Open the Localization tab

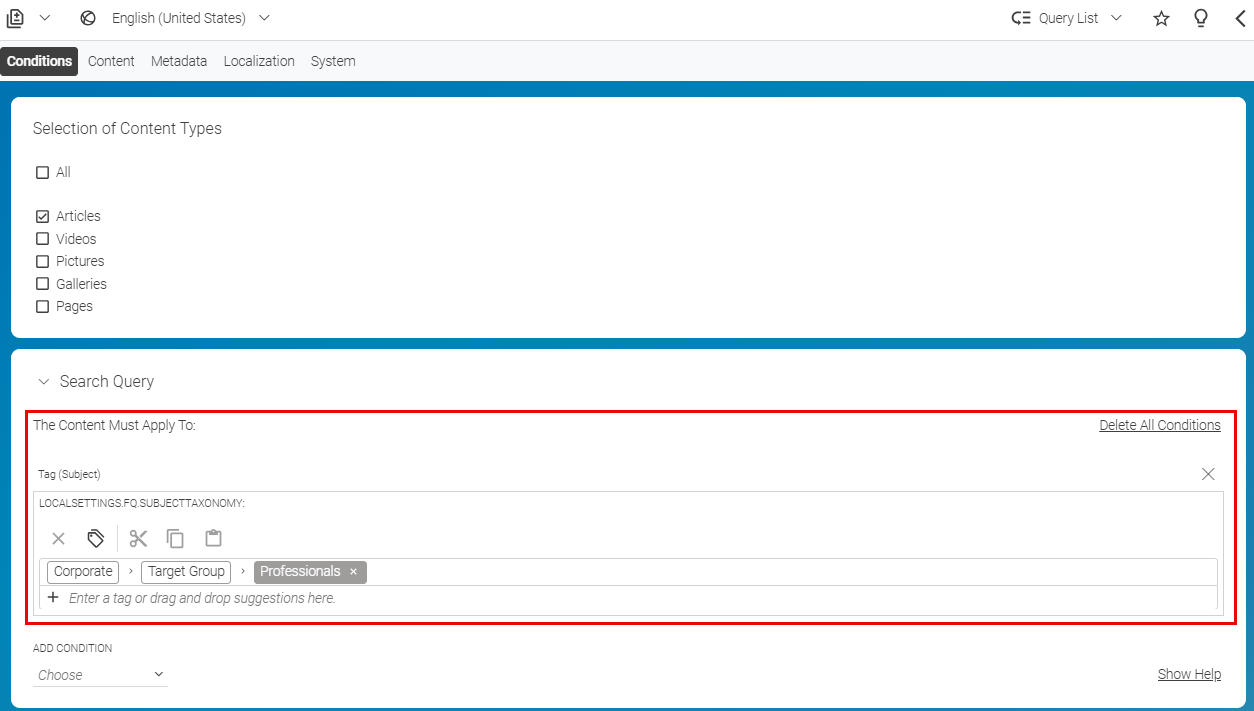259,61
